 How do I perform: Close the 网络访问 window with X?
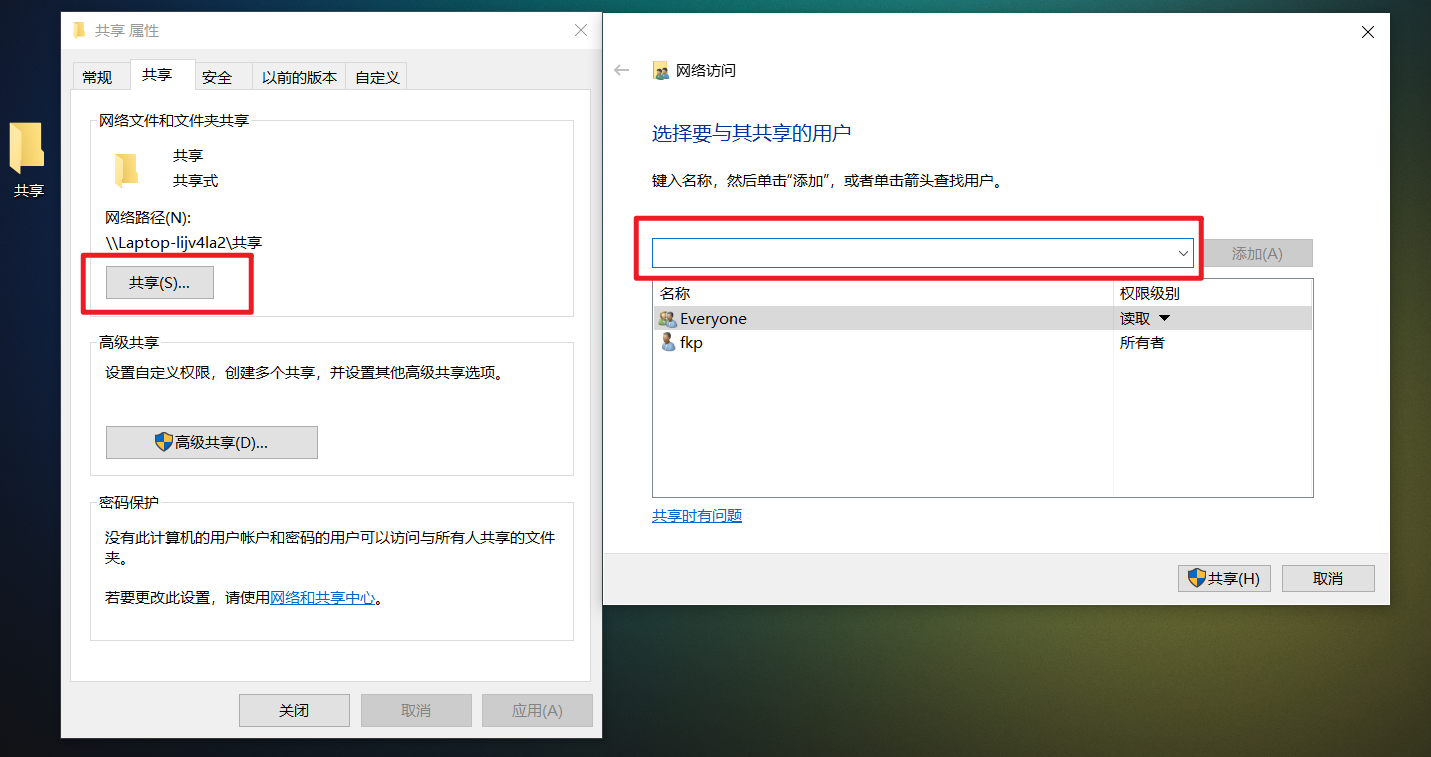click(x=1368, y=32)
